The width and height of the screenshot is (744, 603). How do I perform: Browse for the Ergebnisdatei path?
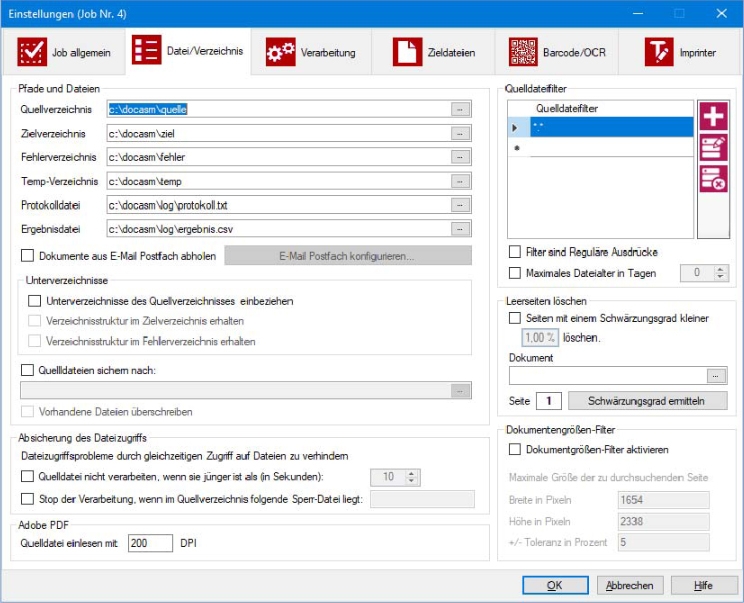click(x=460, y=229)
